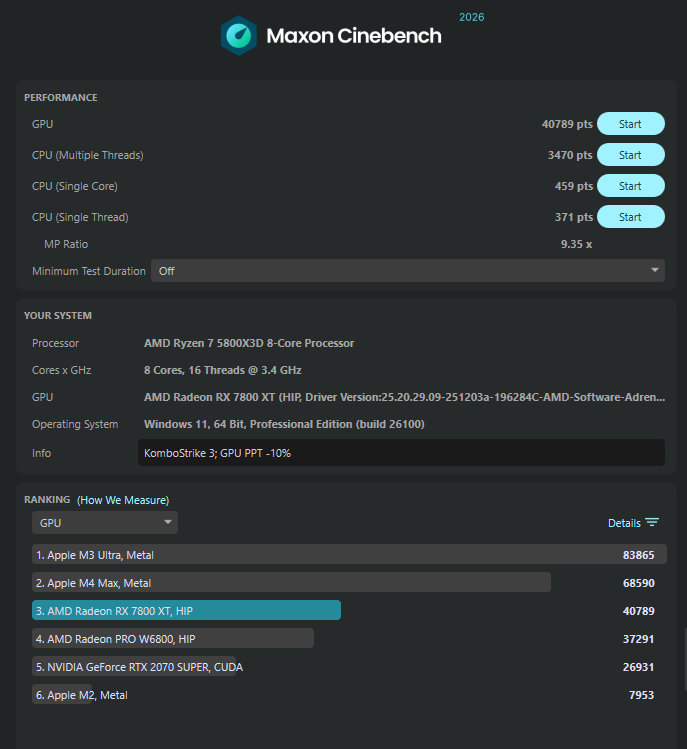Click the Cinebench logo icon
687x749 pixels.
[238, 36]
